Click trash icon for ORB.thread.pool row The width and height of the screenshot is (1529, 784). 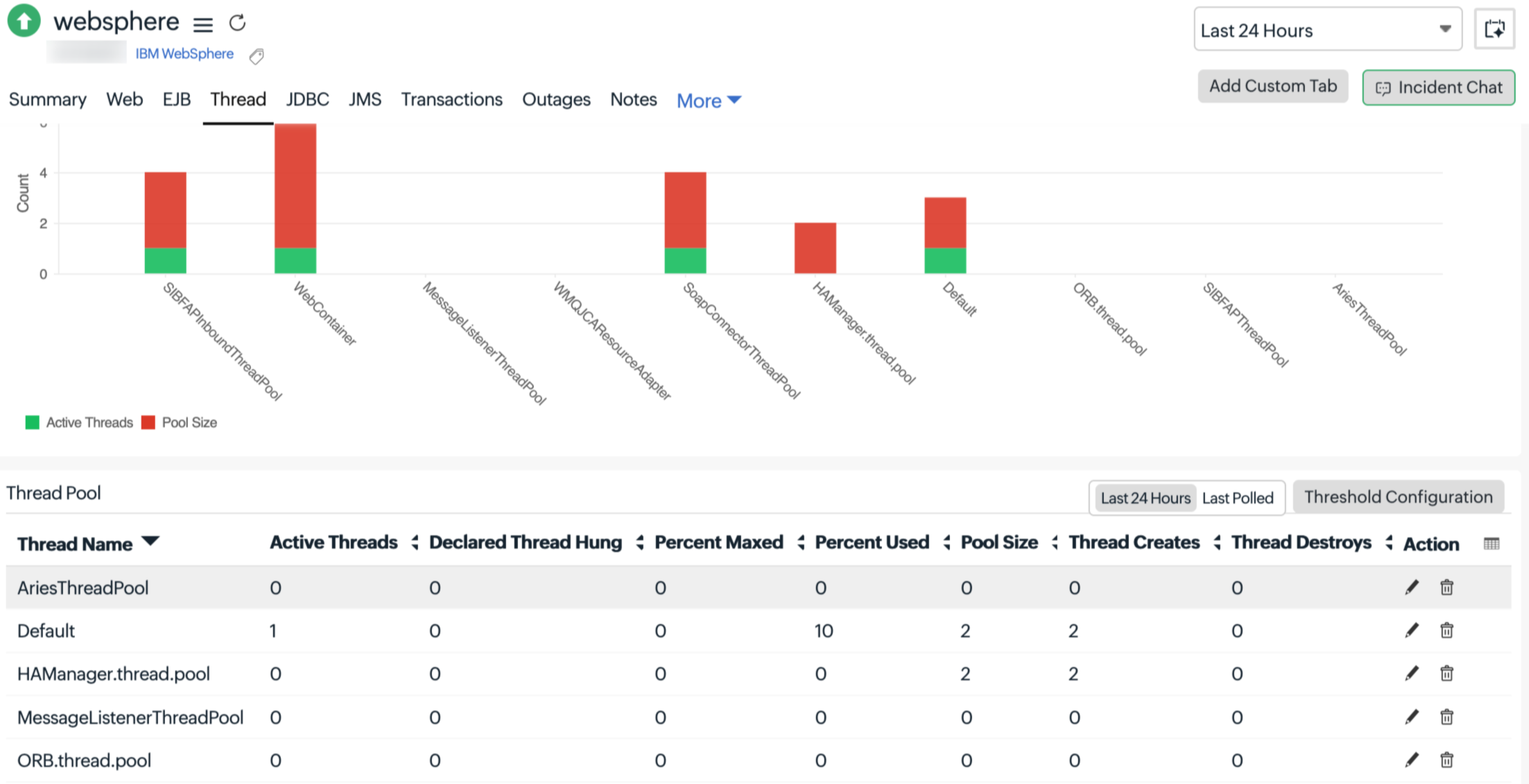pyautogui.click(x=1446, y=760)
